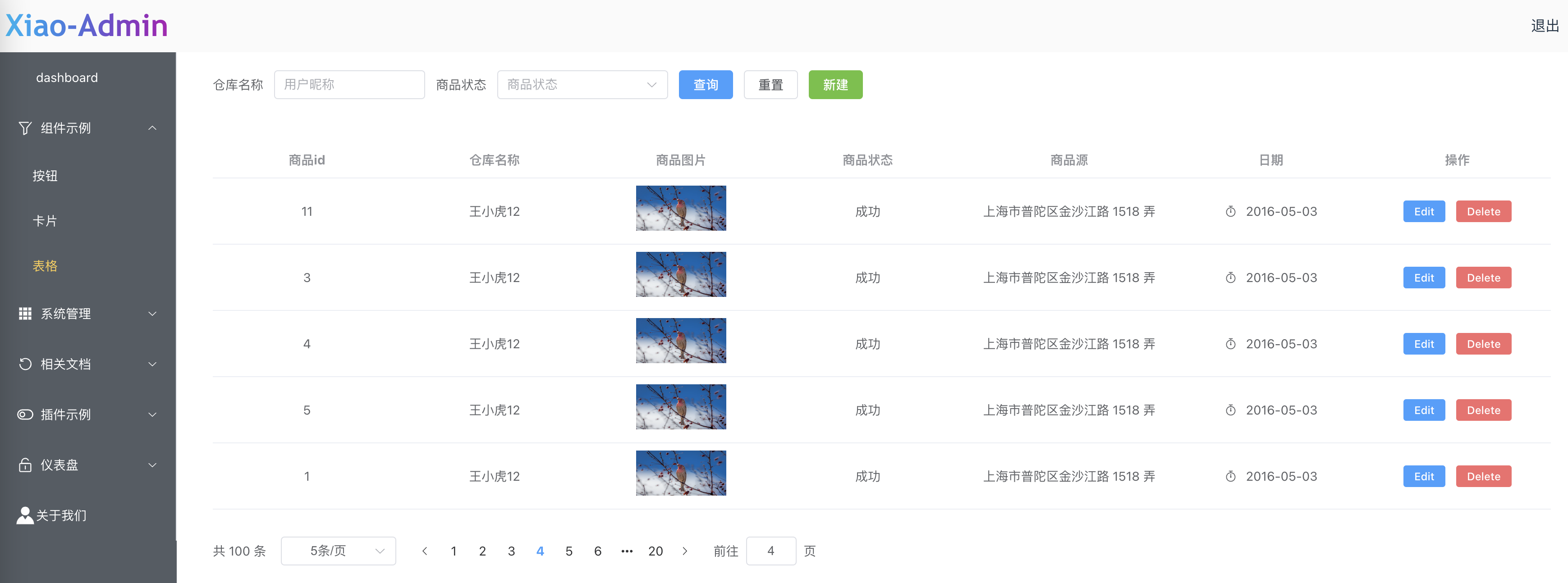Viewport: 1568px width, 583px height.
Task: Open the 5条/页 page size dropdown
Action: coord(338,551)
